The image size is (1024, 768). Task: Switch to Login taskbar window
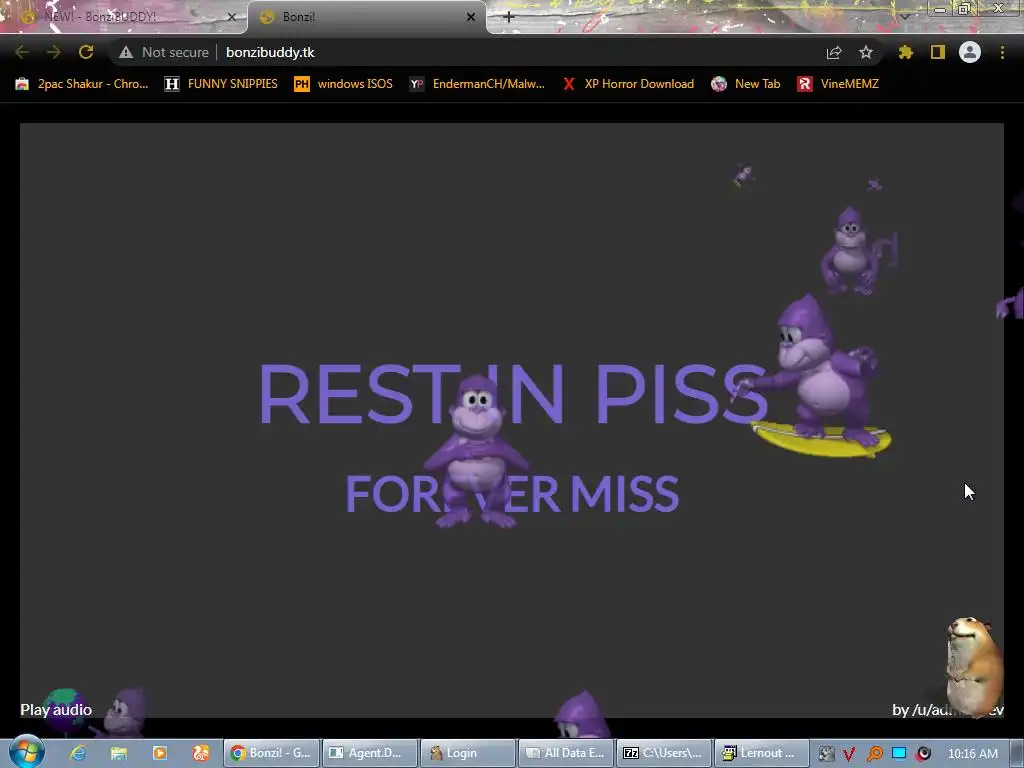tap(468, 753)
